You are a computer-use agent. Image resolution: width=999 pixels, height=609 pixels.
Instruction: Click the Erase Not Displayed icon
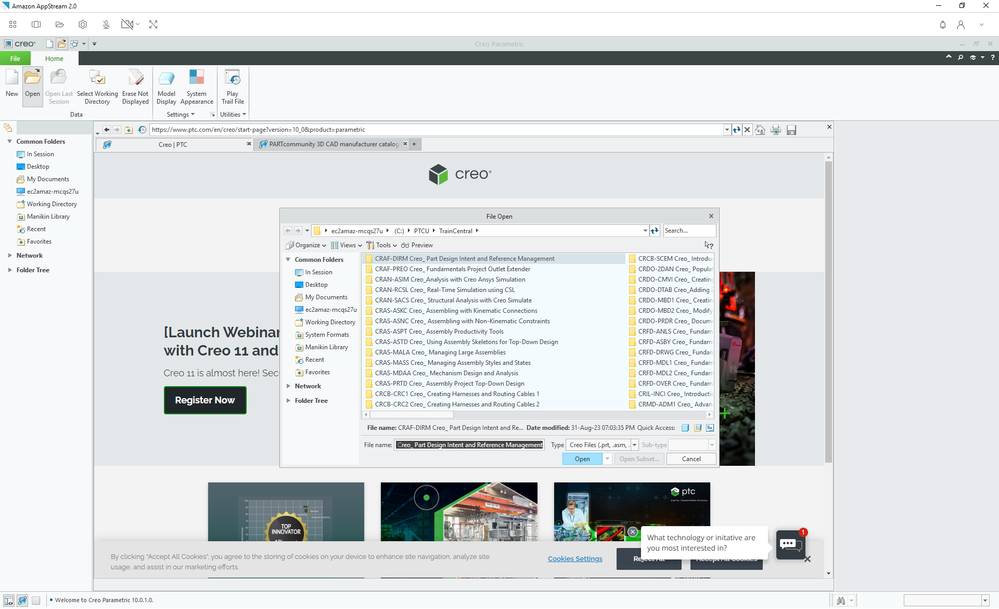tap(135, 87)
